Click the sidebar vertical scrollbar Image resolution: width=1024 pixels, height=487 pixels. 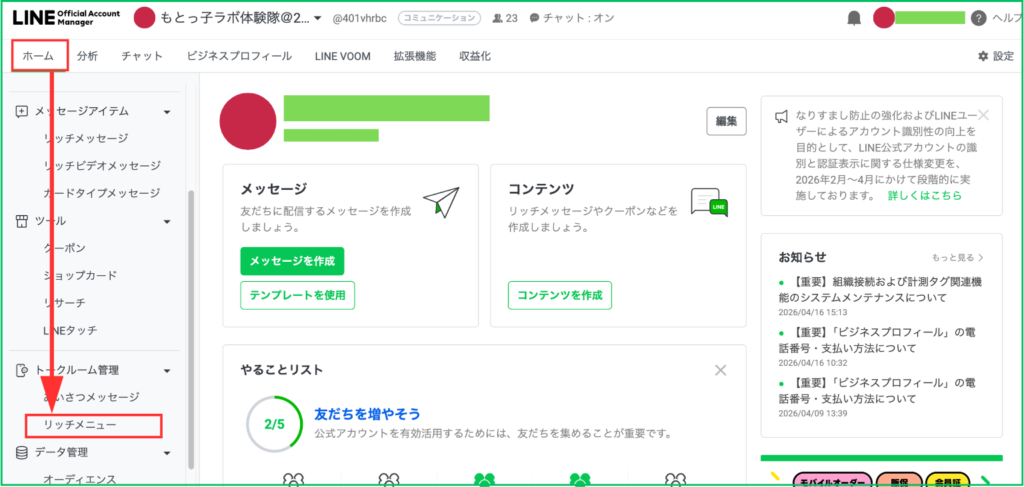pyautogui.click(x=191, y=329)
